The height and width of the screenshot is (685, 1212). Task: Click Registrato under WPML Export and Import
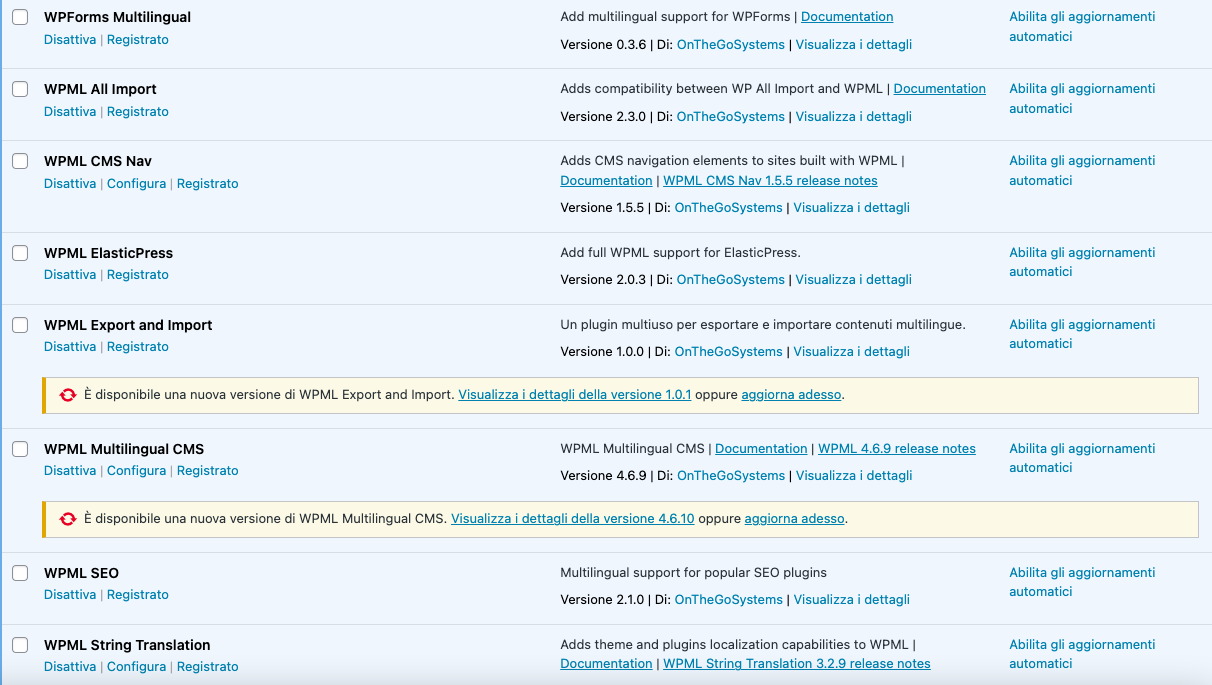(x=138, y=346)
